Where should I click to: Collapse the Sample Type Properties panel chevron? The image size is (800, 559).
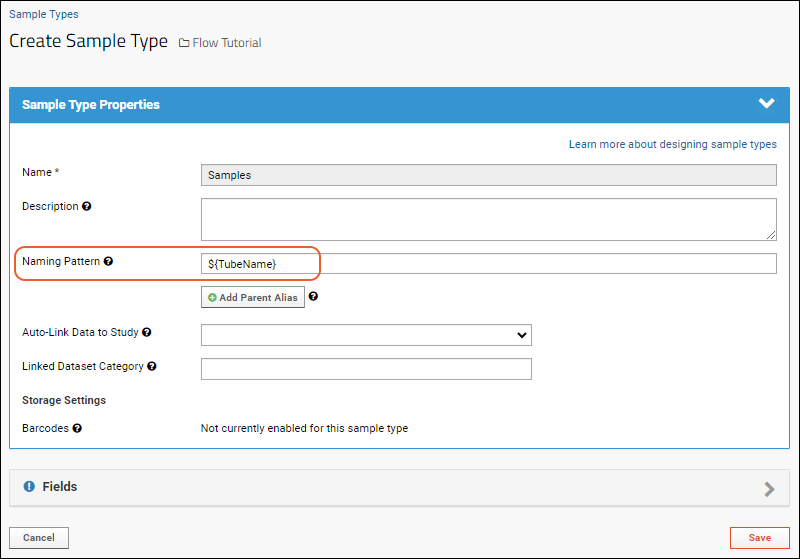pos(766,104)
